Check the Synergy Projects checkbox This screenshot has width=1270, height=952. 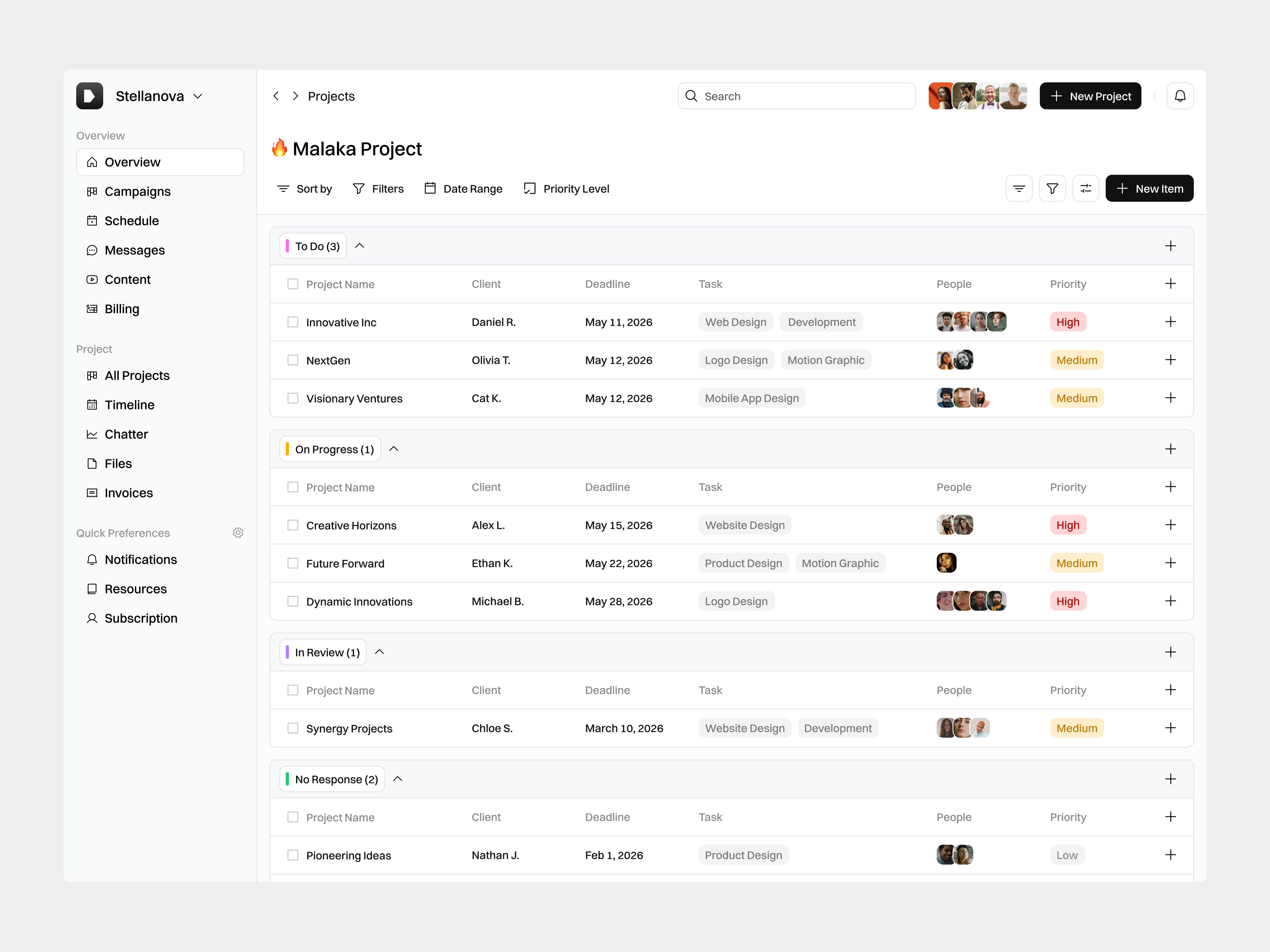tap(293, 727)
